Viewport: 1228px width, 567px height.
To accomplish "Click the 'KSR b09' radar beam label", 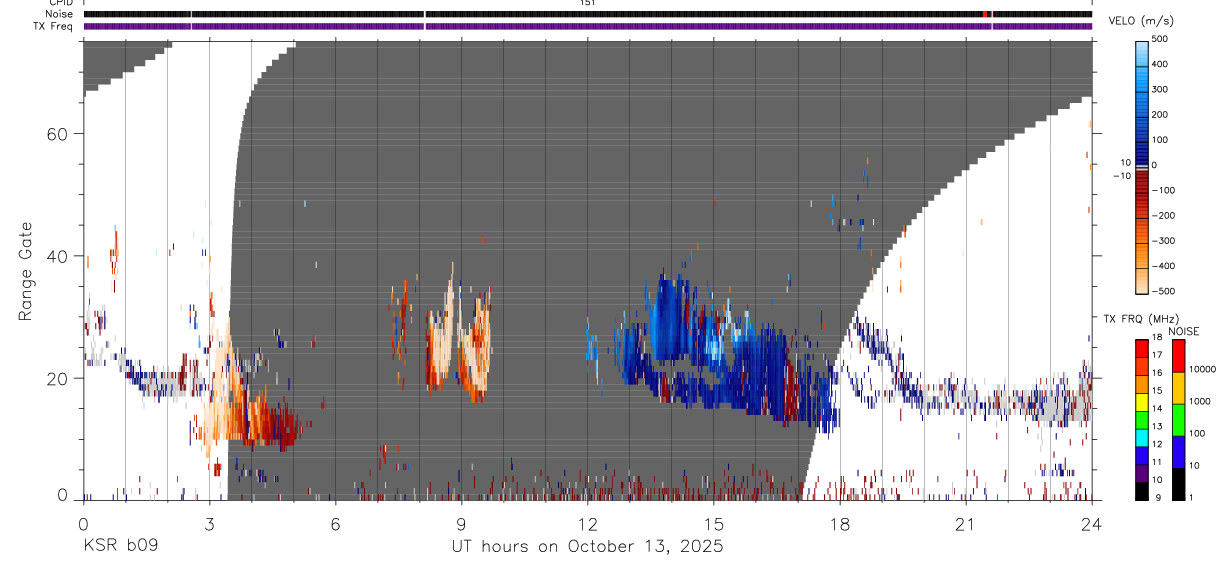I will (120, 547).
